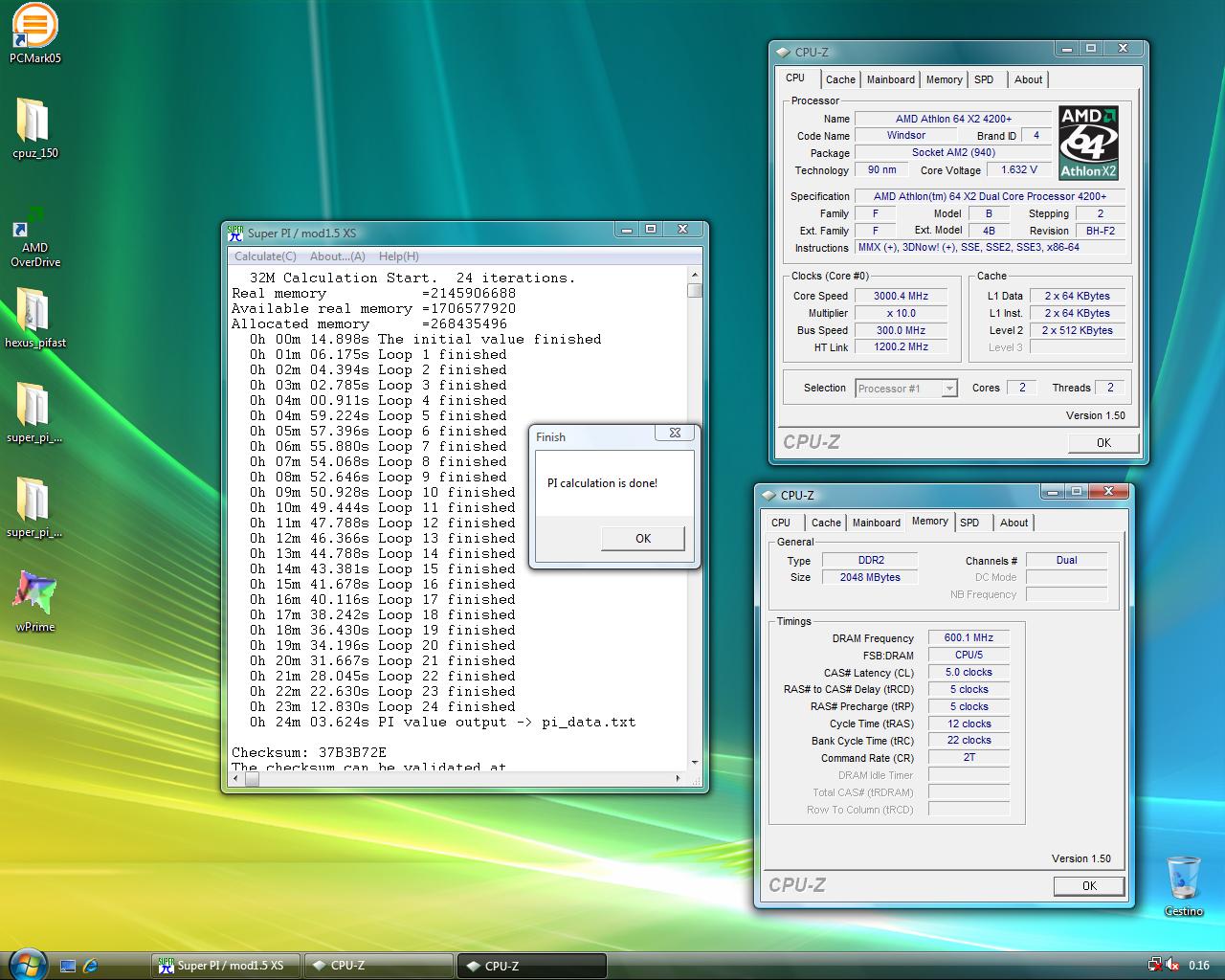Click the Core Speed value 3000.4 MHz
Screen dimensions: 1225x980
(901, 296)
